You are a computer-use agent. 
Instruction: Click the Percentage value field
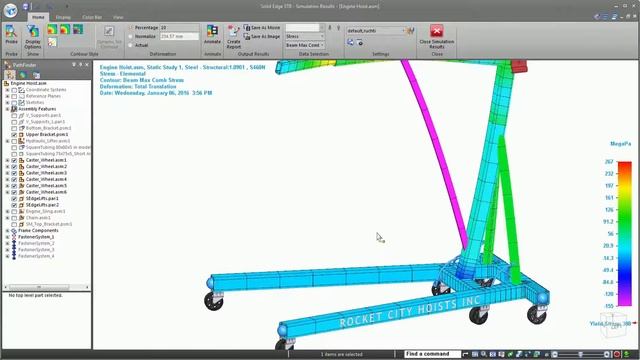(x=179, y=27)
